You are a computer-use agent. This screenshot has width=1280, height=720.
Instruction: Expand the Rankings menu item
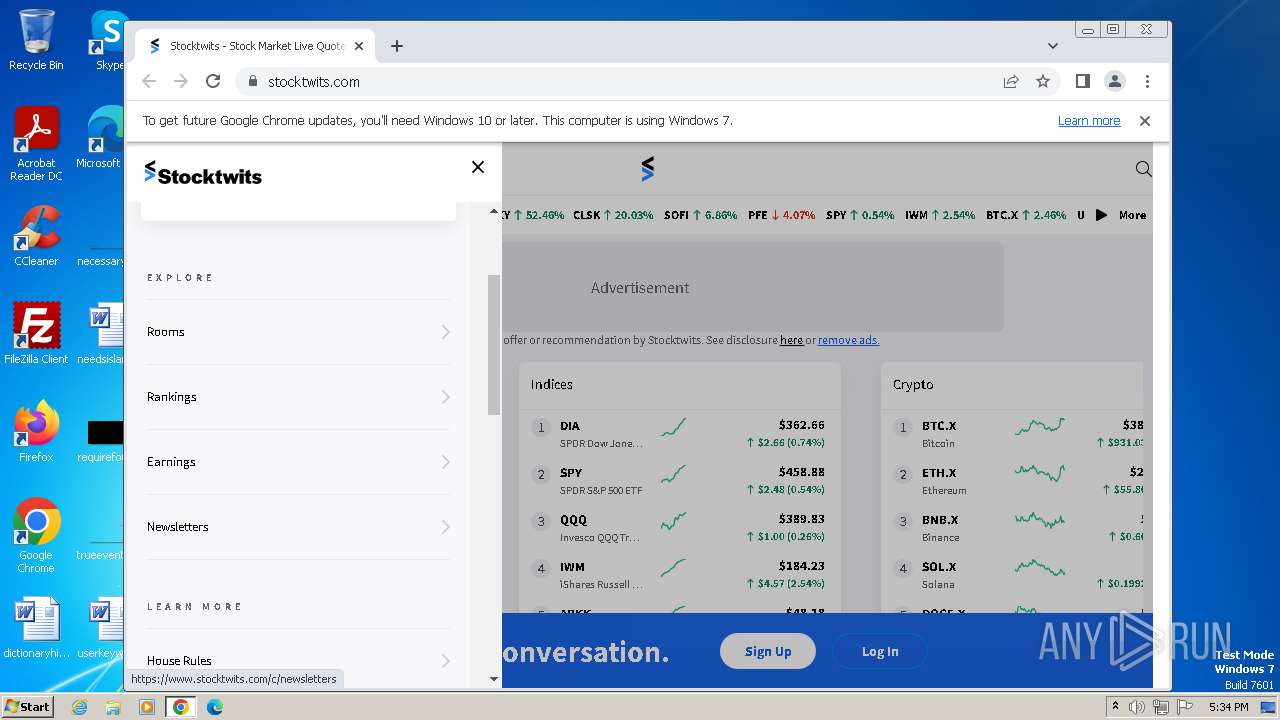(446, 397)
